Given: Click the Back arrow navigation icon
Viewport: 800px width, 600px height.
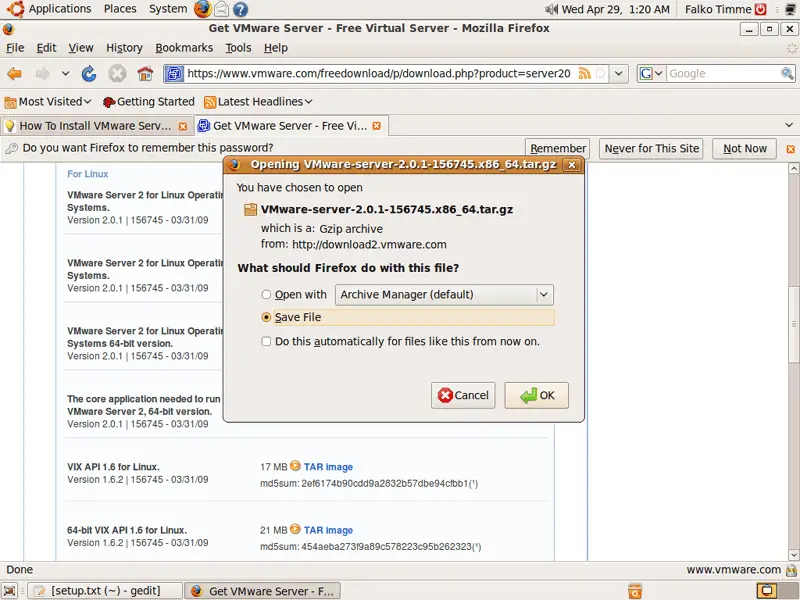Looking at the screenshot, I should (15, 74).
